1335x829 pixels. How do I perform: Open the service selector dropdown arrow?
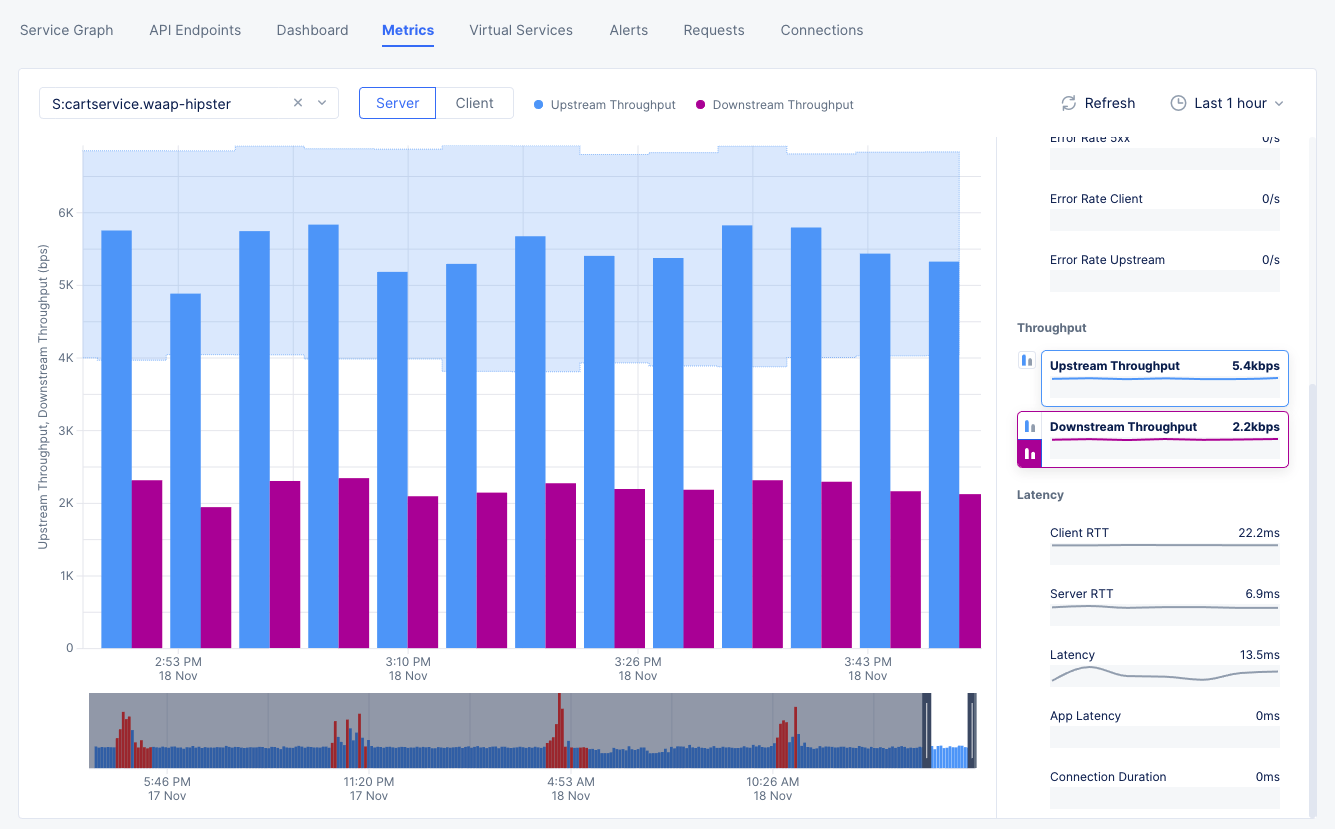tap(322, 103)
